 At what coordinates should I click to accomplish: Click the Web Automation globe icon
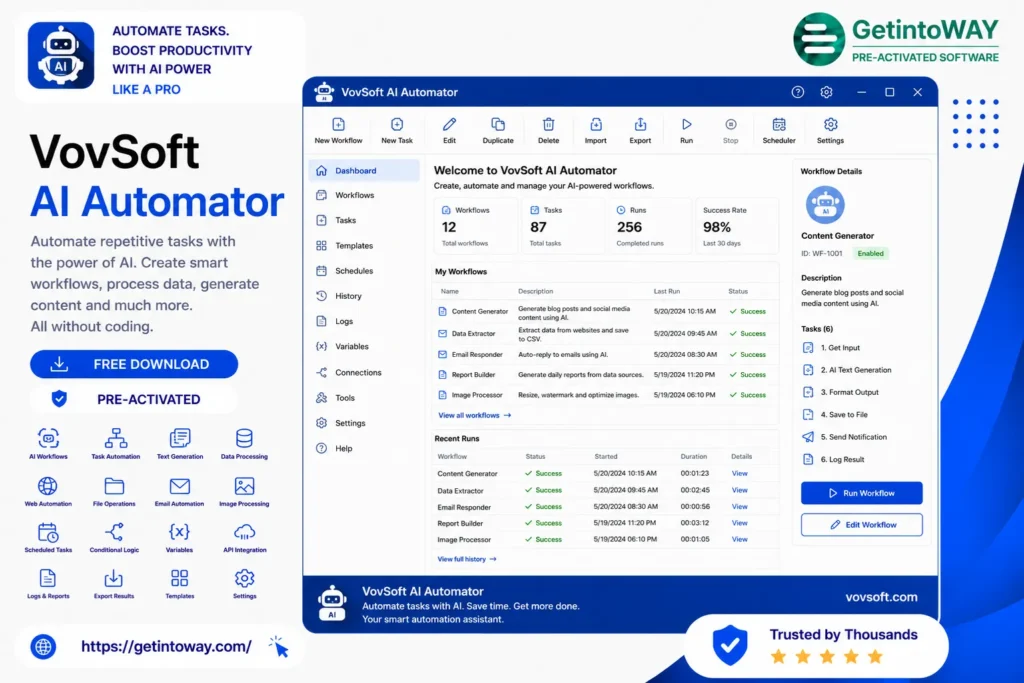pos(47,486)
